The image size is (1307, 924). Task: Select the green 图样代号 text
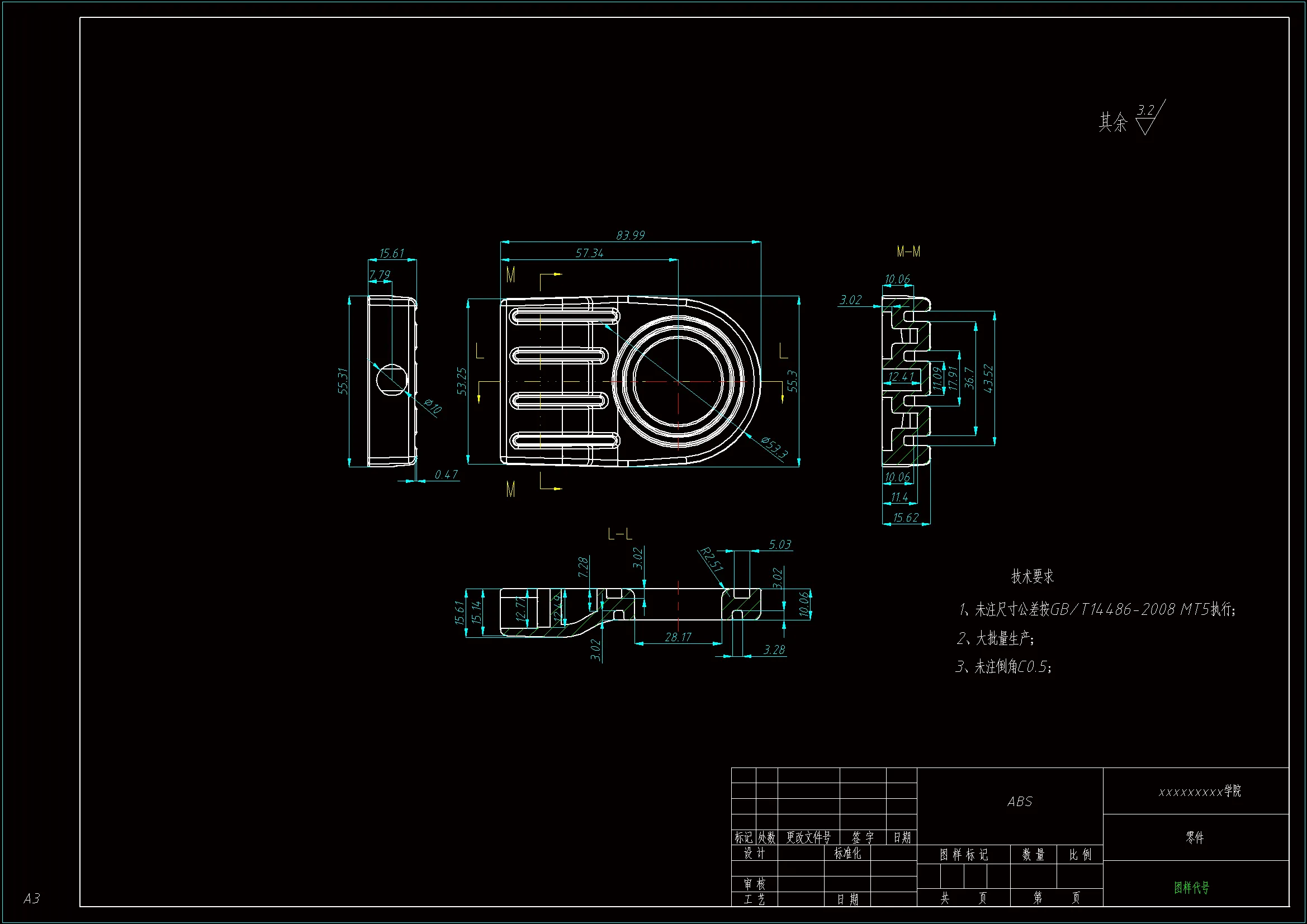pyautogui.click(x=1191, y=887)
